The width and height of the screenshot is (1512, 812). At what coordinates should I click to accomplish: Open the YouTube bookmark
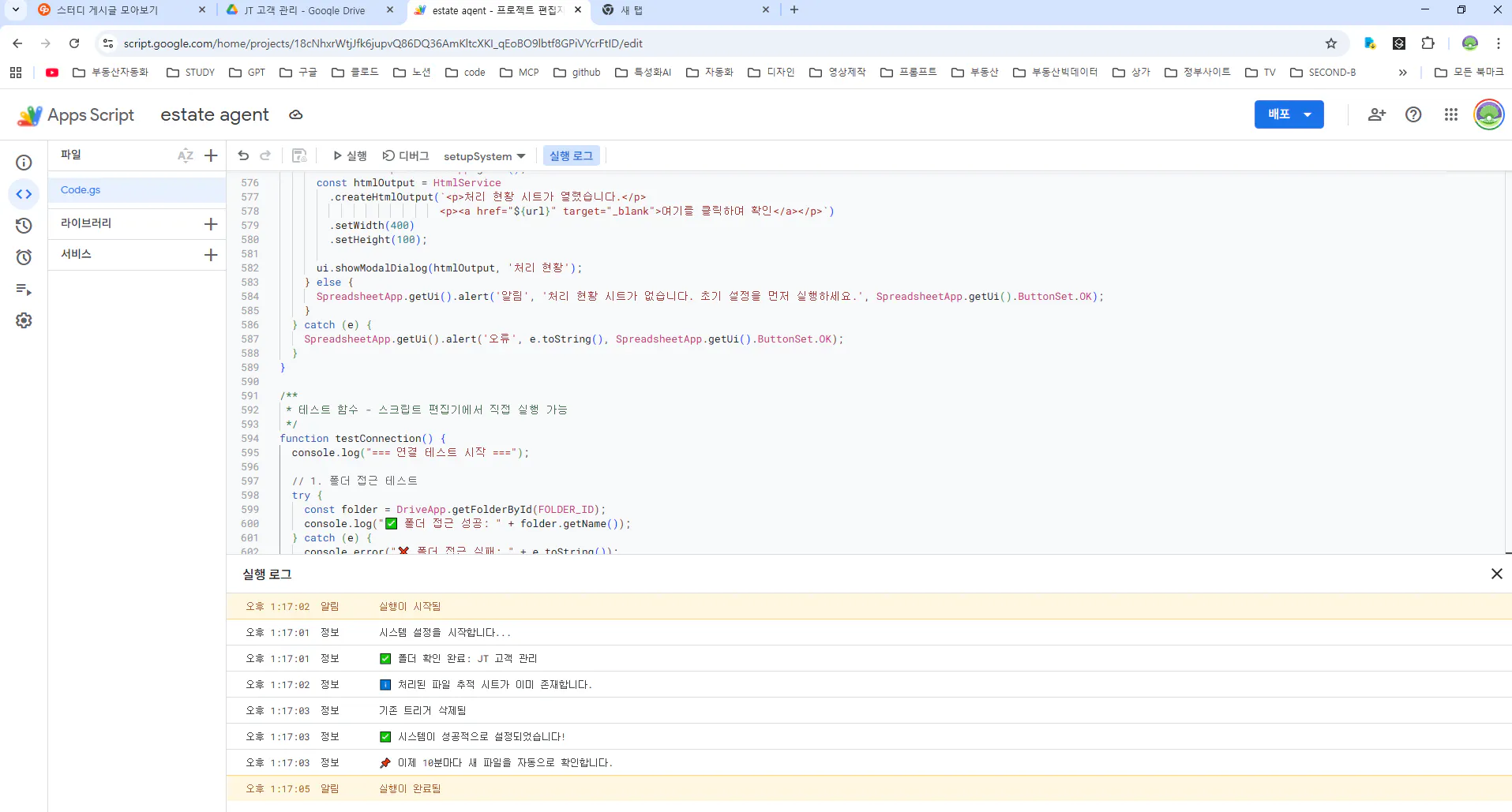tap(52, 73)
